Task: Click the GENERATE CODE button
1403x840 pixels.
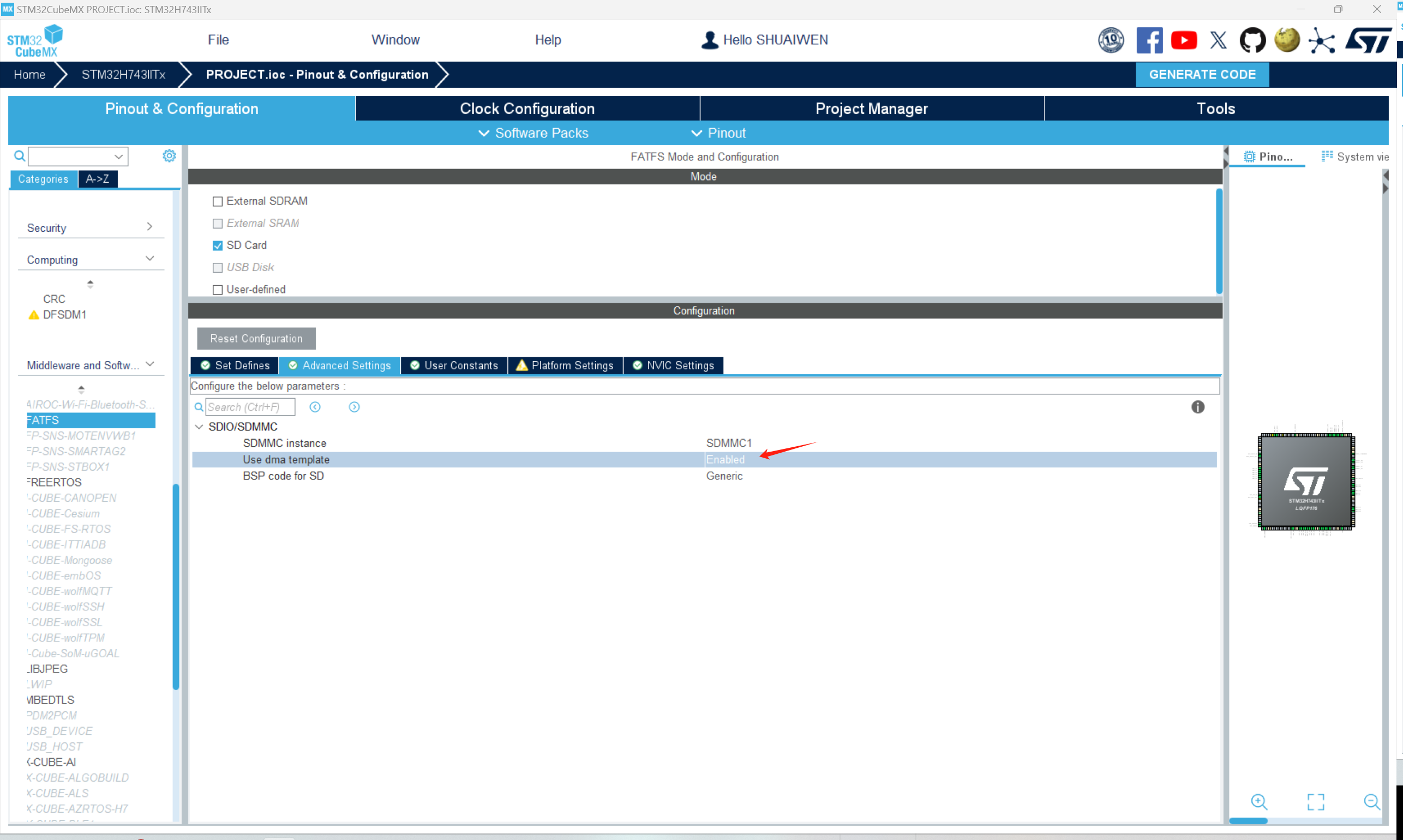Action: [x=1202, y=75]
